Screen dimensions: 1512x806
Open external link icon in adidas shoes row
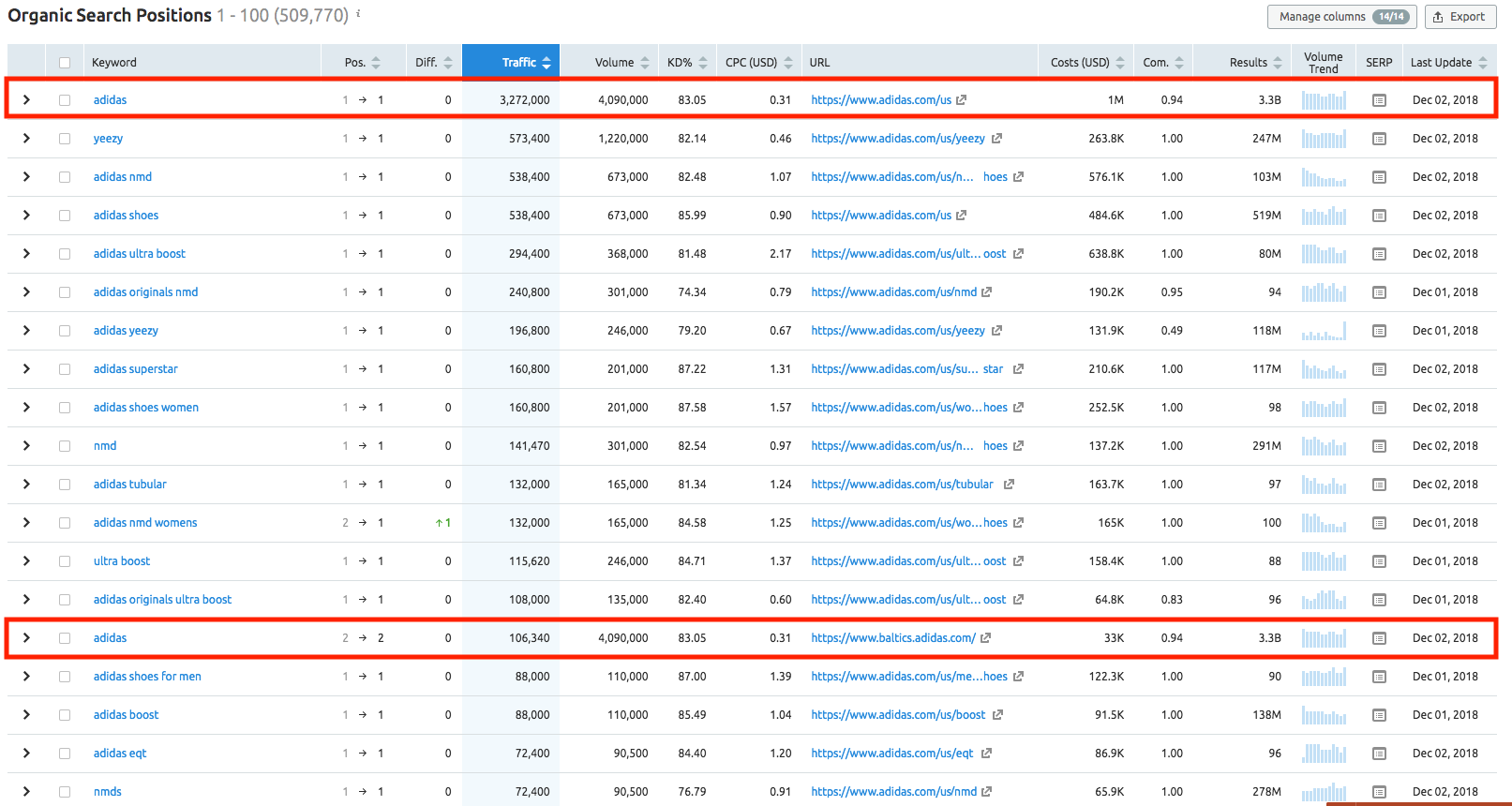pyautogui.click(x=961, y=215)
